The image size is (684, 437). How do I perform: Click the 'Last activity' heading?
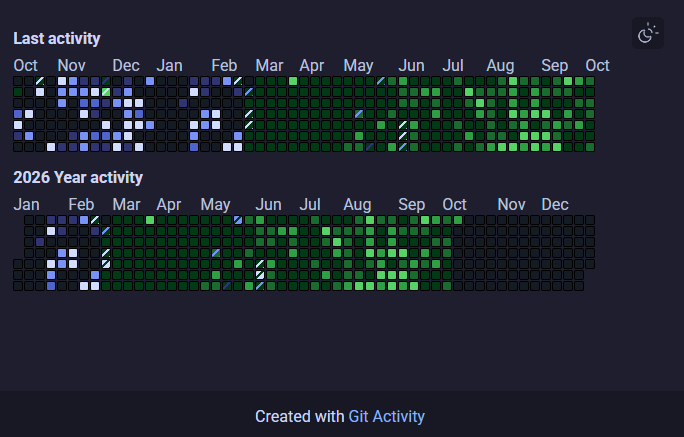tap(57, 38)
